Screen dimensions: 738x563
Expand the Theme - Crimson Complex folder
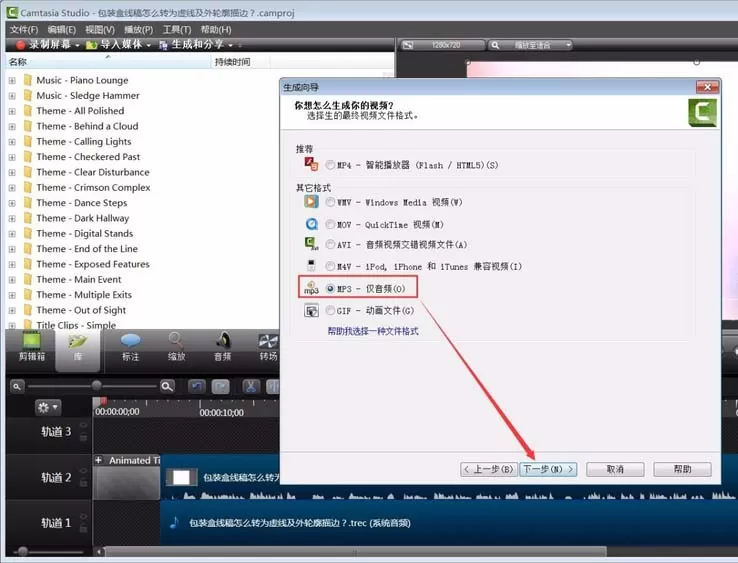[12, 188]
